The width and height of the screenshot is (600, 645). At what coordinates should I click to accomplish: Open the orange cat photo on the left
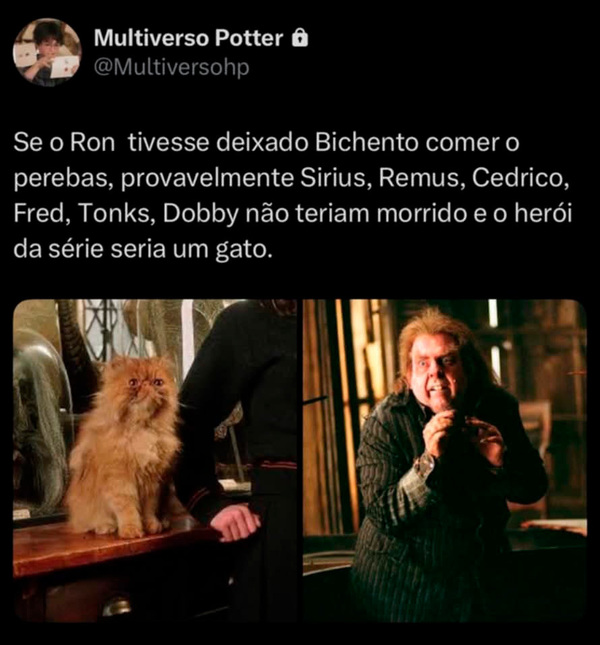coord(155,460)
